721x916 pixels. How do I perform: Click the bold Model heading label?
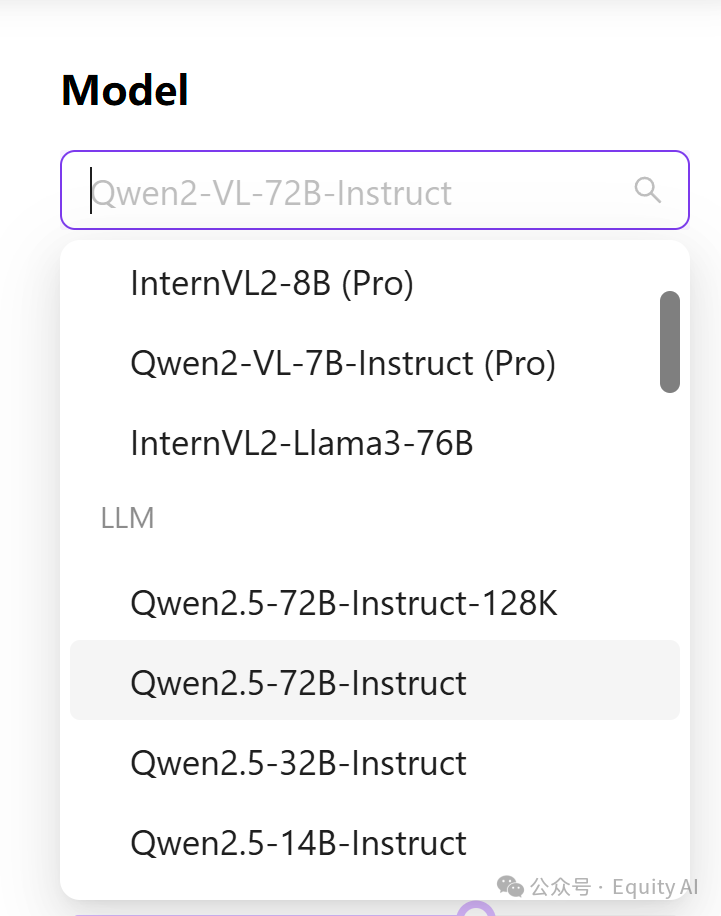(125, 91)
